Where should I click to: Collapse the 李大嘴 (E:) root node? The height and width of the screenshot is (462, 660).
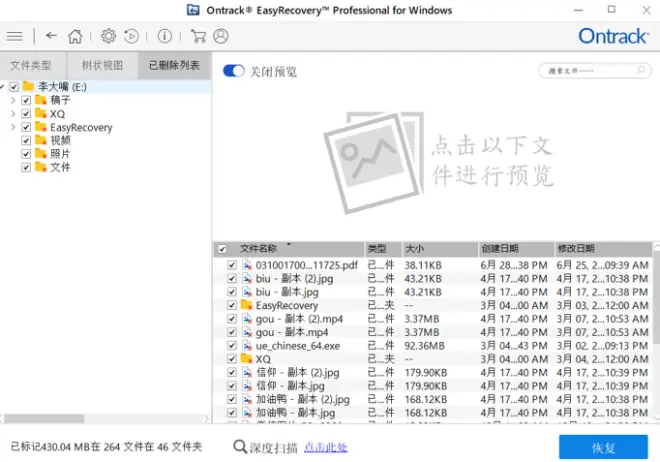(2, 87)
